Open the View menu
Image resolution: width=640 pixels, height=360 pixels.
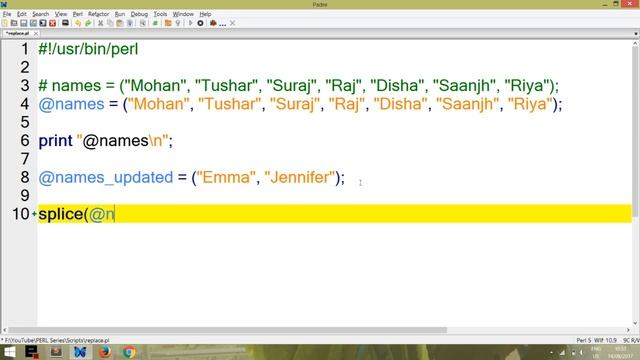(x=61, y=14)
